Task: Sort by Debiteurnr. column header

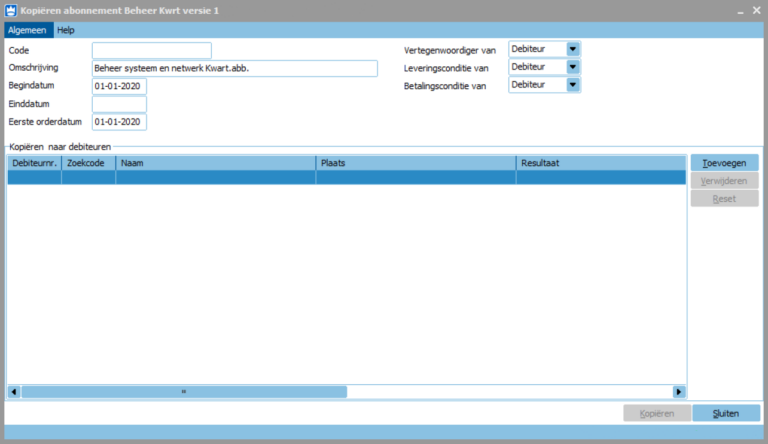Action: pos(34,162)
